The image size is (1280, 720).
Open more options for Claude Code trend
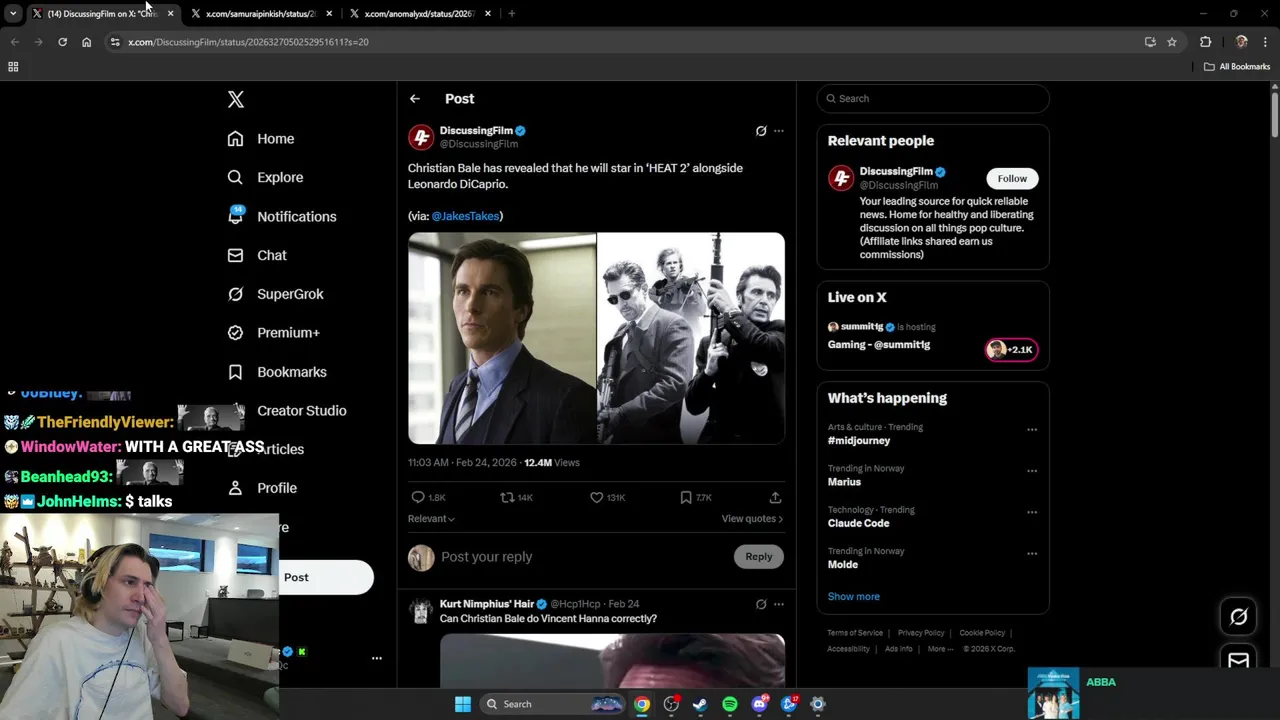click(x=1032, y=512)
